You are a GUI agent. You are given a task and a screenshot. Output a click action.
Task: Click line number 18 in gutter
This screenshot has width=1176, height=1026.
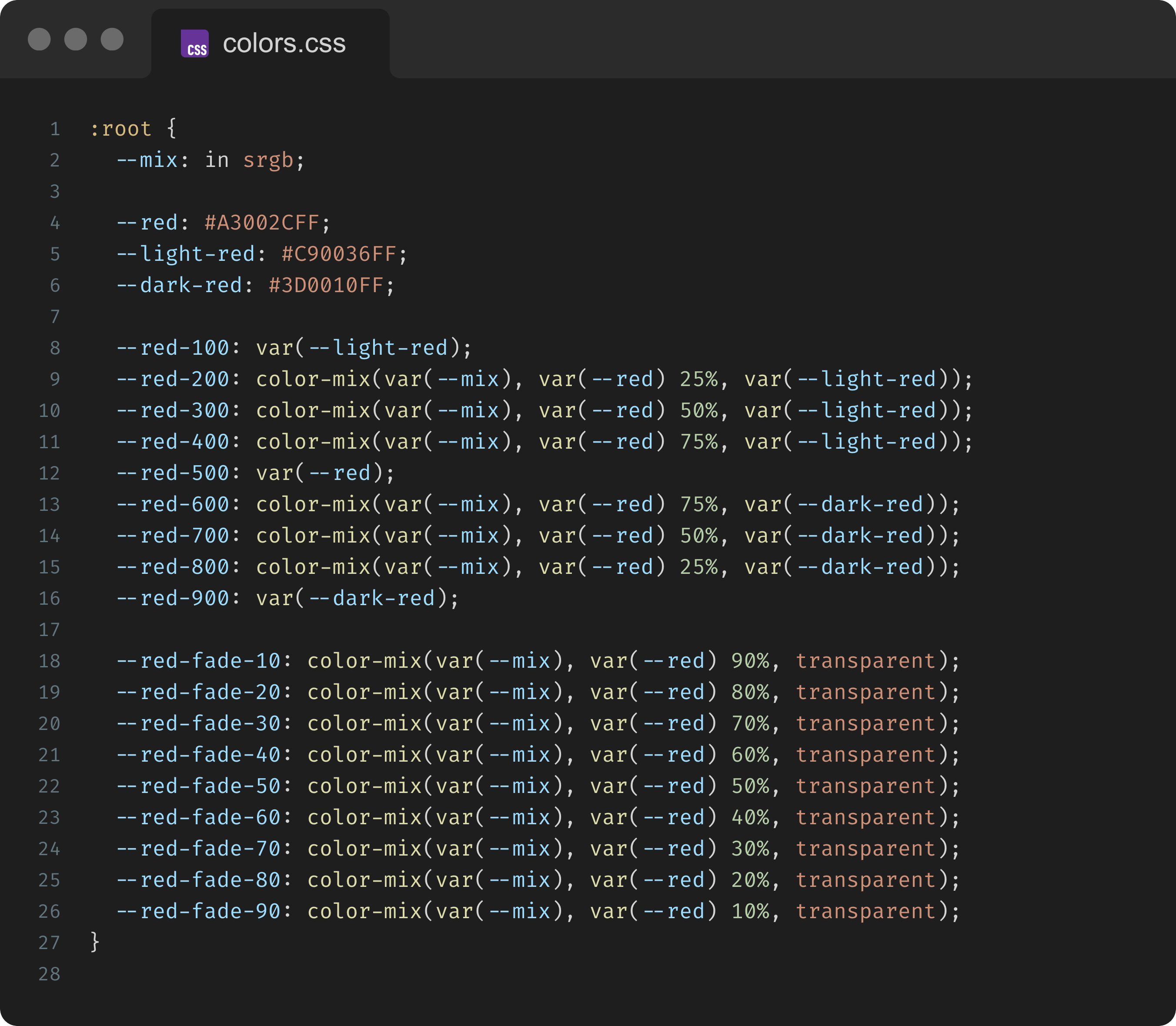[x=49, y=661]
